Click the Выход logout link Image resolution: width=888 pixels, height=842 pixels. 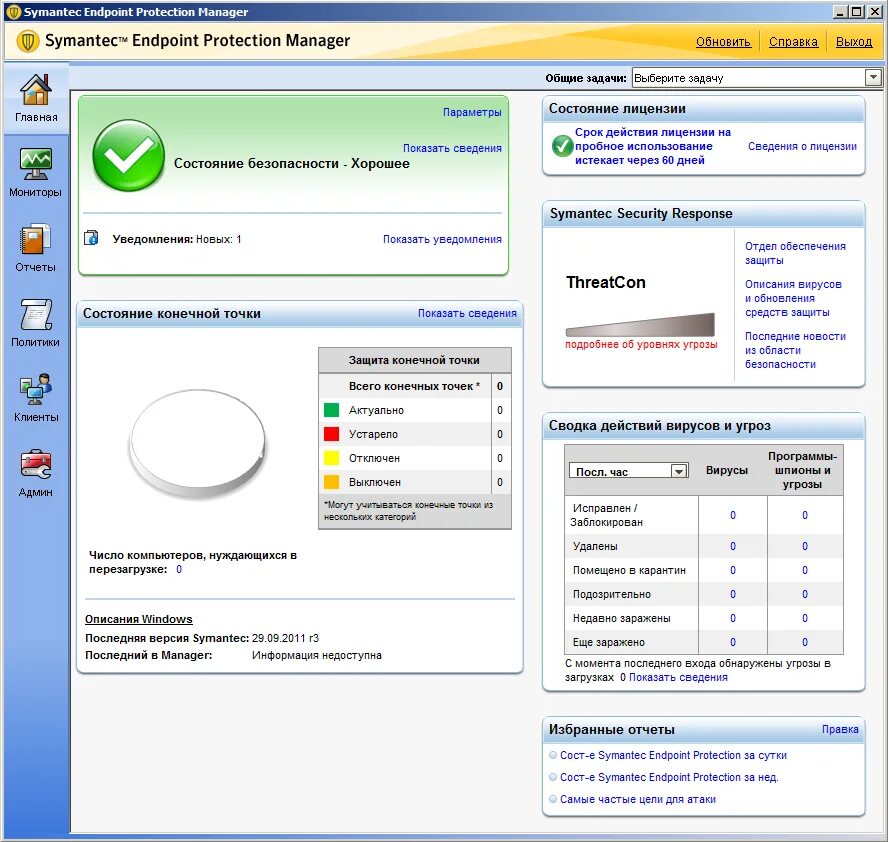pos(854,41)
